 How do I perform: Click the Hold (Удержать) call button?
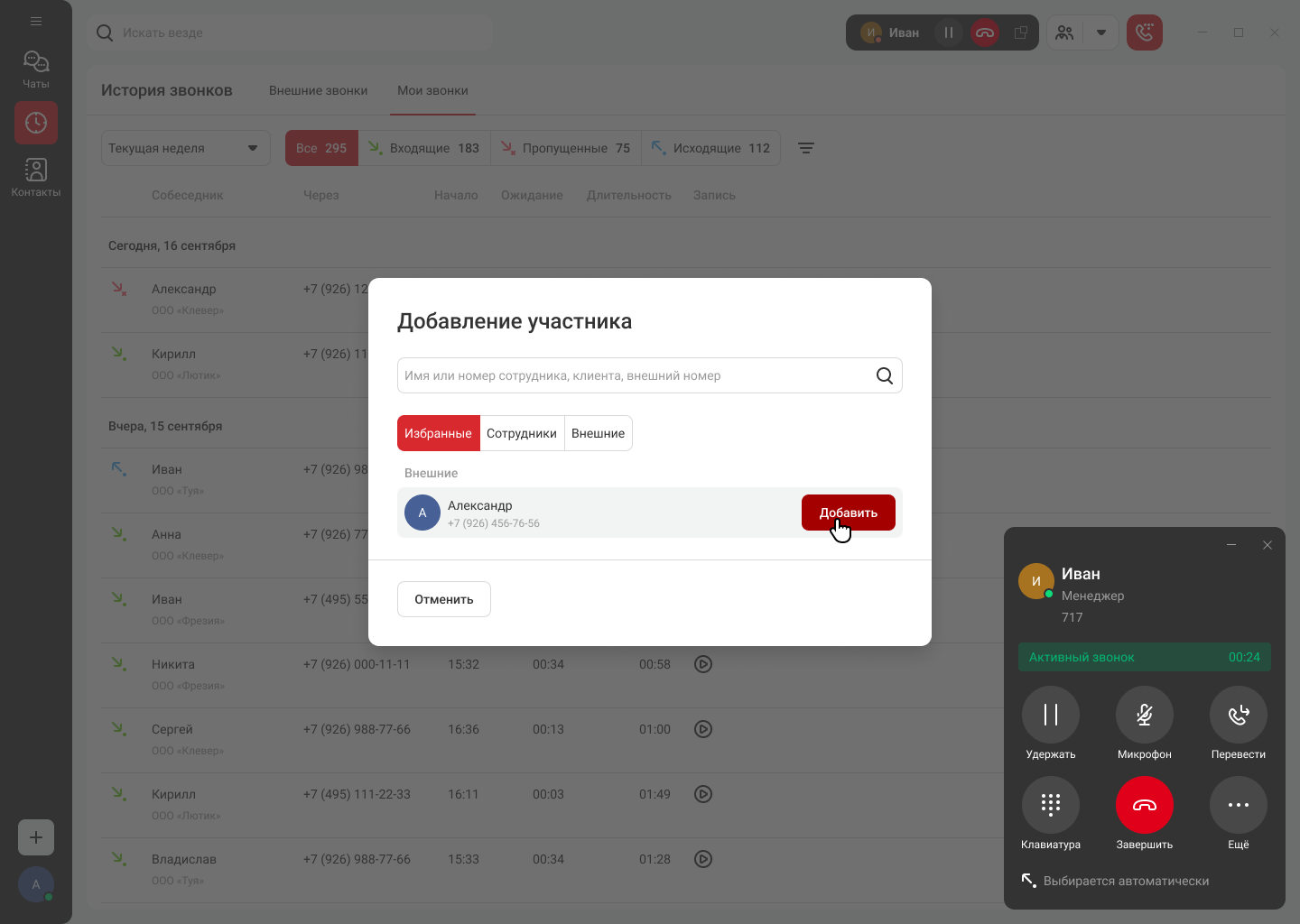pos(1050,715)
